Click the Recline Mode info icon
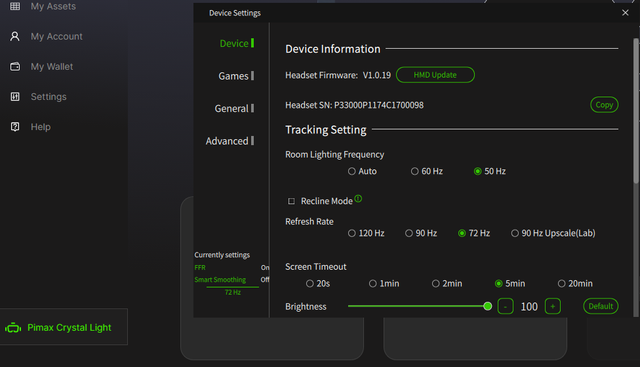This screenshot has width=640, height=367. tap(358, 198)
